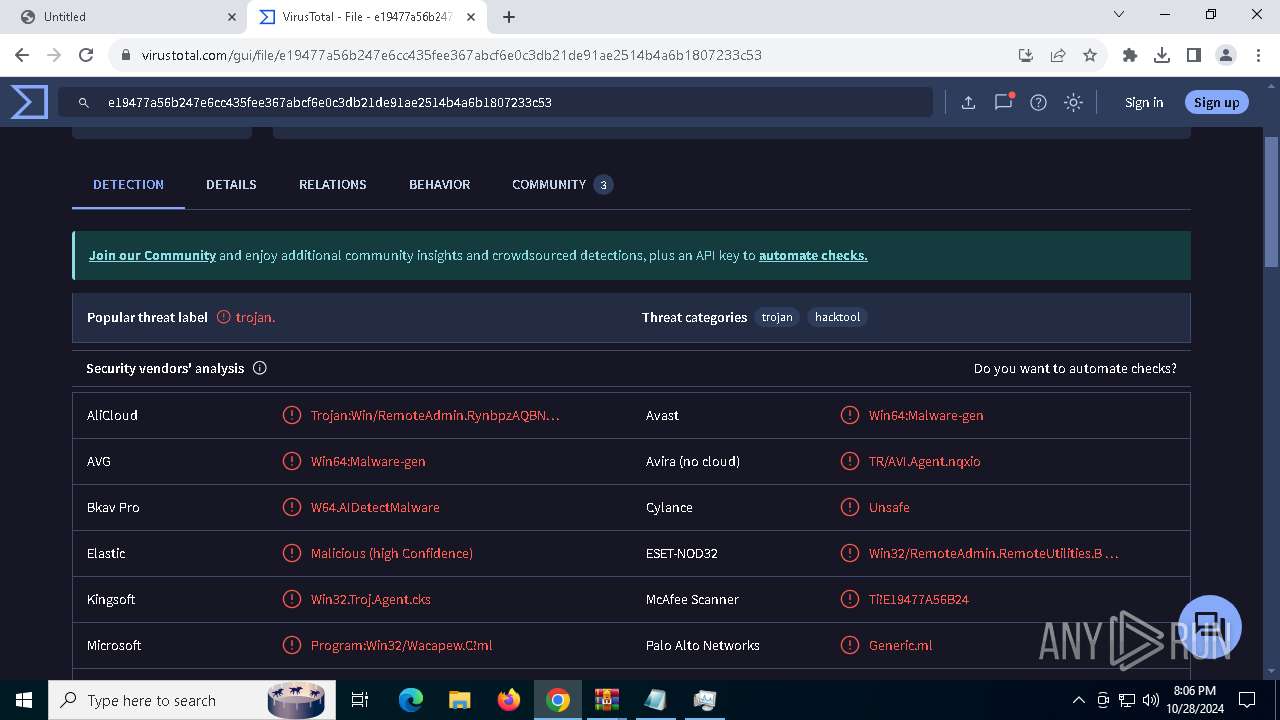1280x720 pixels.
Task: Click the alert icon in AliCloud row
Action: click(x=291, y=415)
